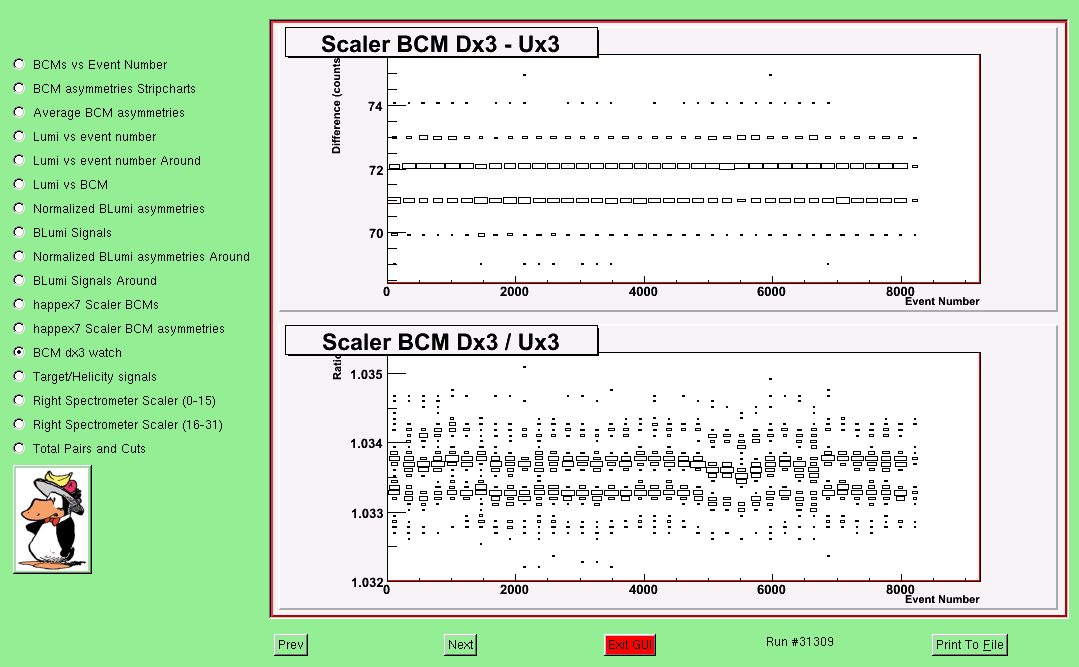Select Lumi vs event number option
The image size is (1079, 667).
(85, 137)
